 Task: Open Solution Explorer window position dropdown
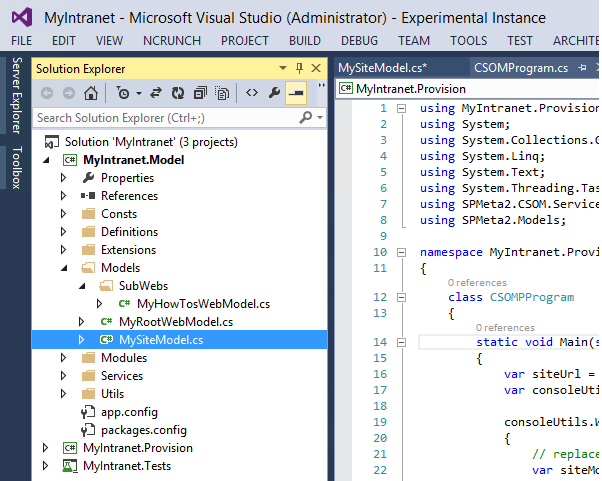(x=283, y=68)
